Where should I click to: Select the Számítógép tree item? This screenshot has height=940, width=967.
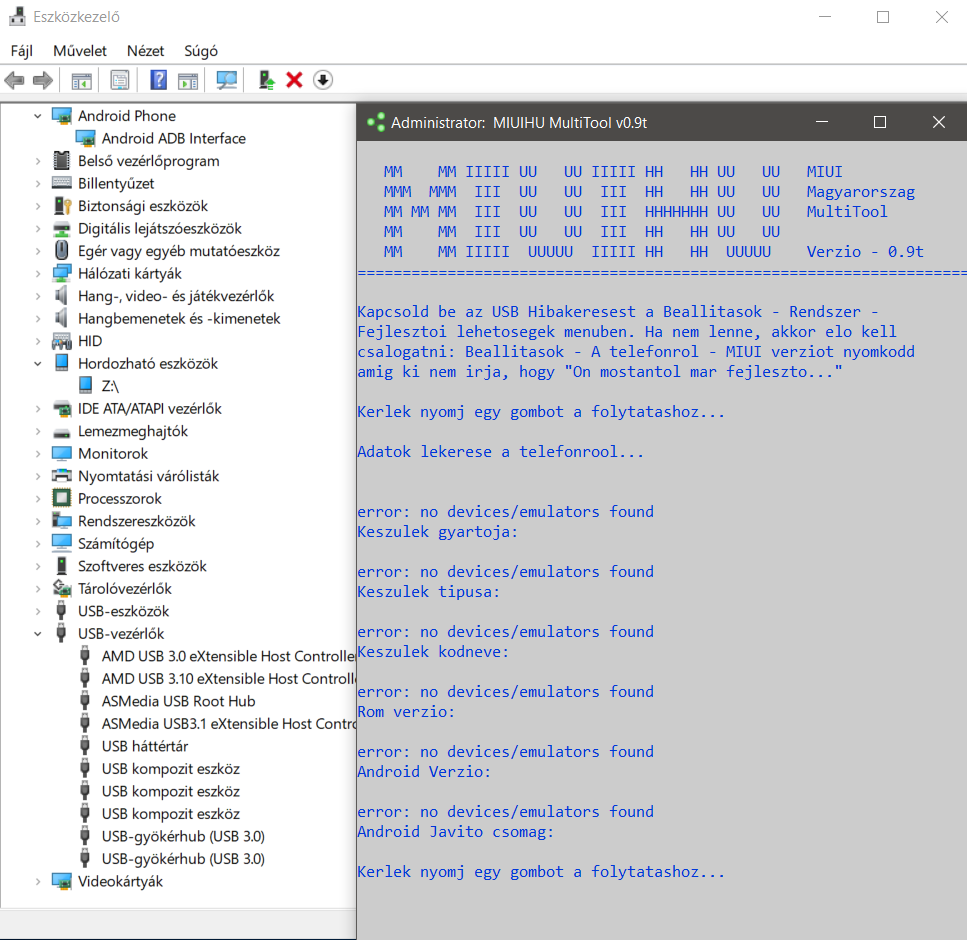coord(116,543)
